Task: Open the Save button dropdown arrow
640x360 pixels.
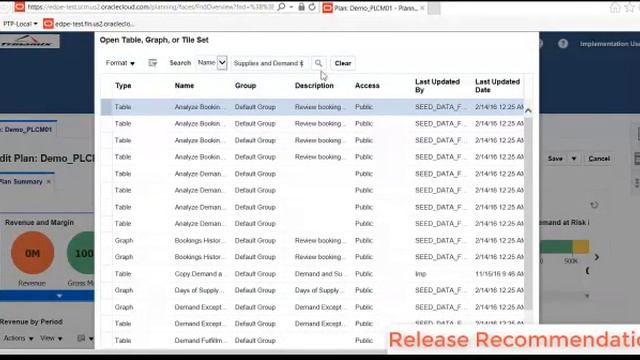Action: 573,158
